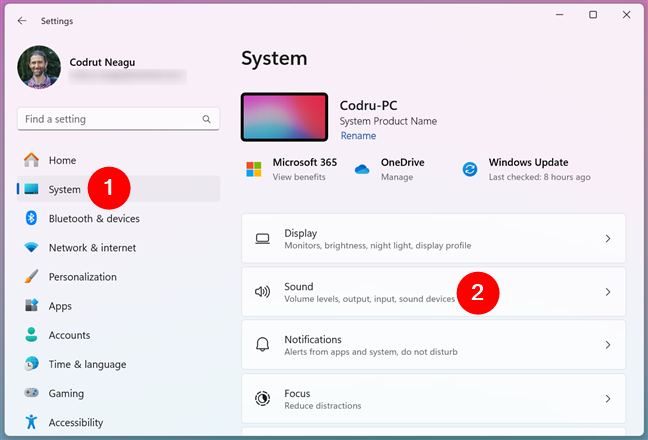Click Manage under OneDrive
Image resolution: width=648 pixels, height=440 pixels.
[x=397, y=177]
